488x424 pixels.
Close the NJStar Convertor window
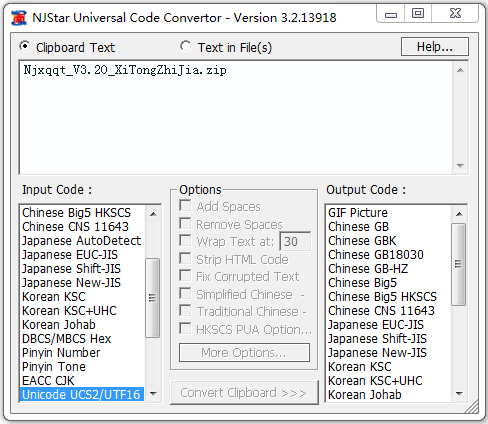pos(455,14)
